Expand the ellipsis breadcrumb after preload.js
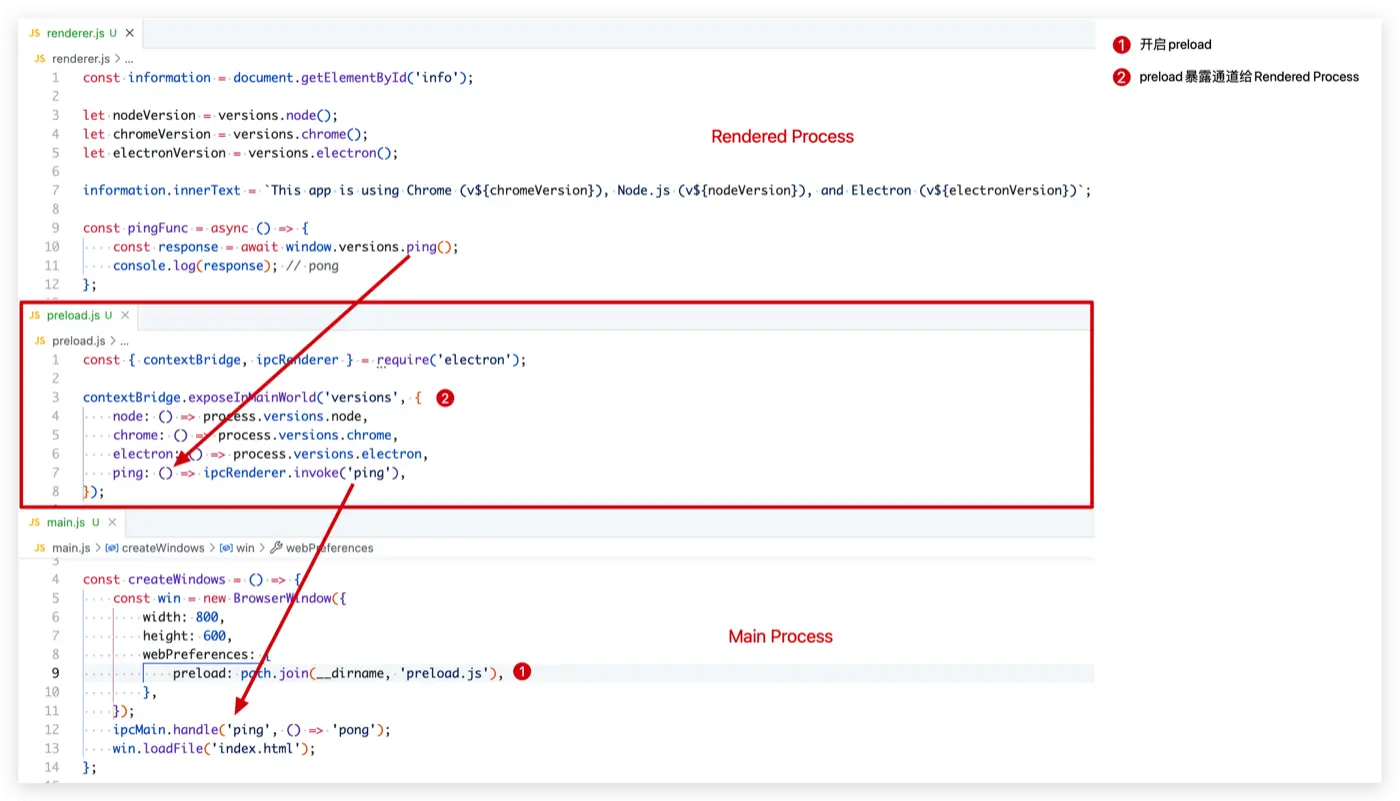The image size is (1400, 801). pyautogui.click(x=124, y=341)
